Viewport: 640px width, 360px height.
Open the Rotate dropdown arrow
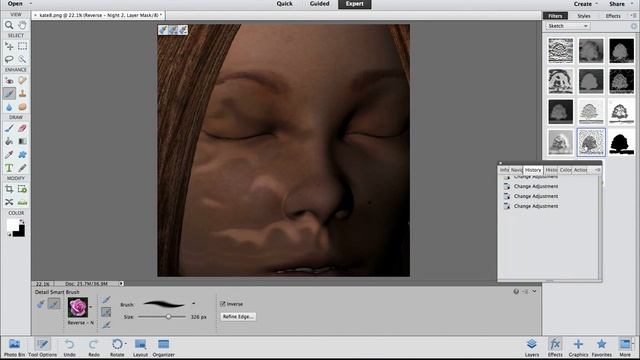[x=125, y=344]
